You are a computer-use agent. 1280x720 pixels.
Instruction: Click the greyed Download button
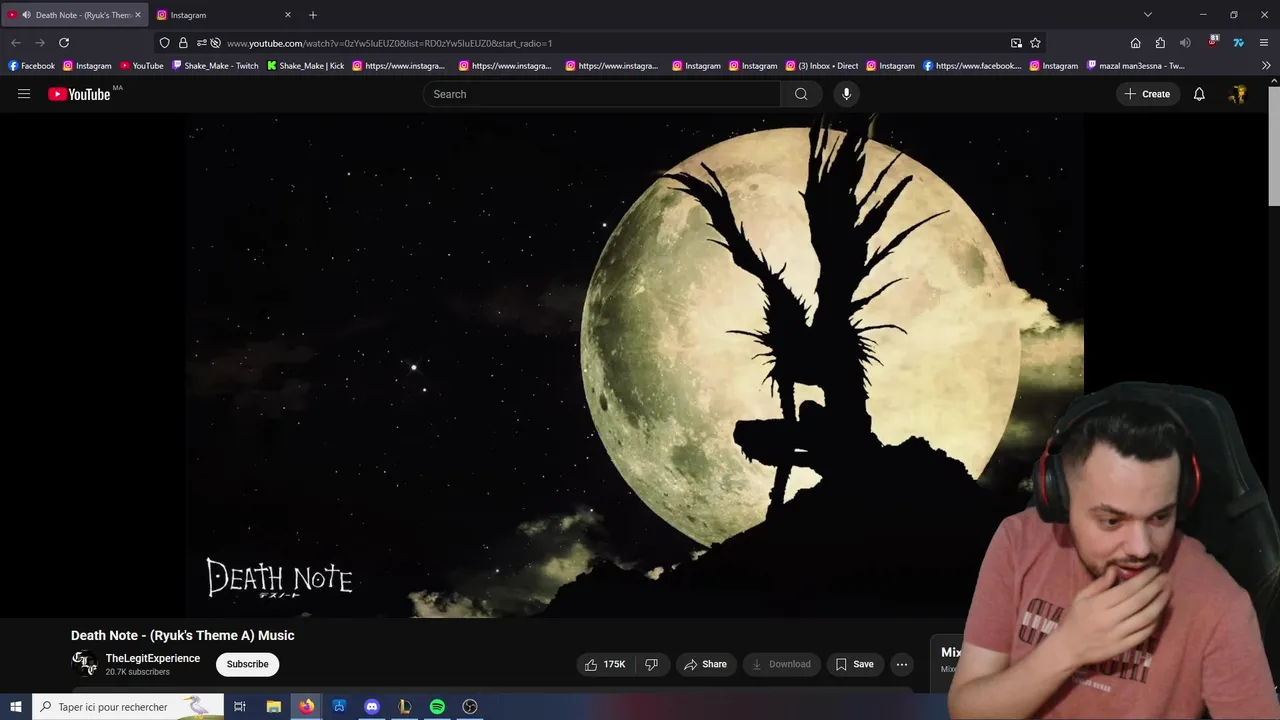pos(781,664)
